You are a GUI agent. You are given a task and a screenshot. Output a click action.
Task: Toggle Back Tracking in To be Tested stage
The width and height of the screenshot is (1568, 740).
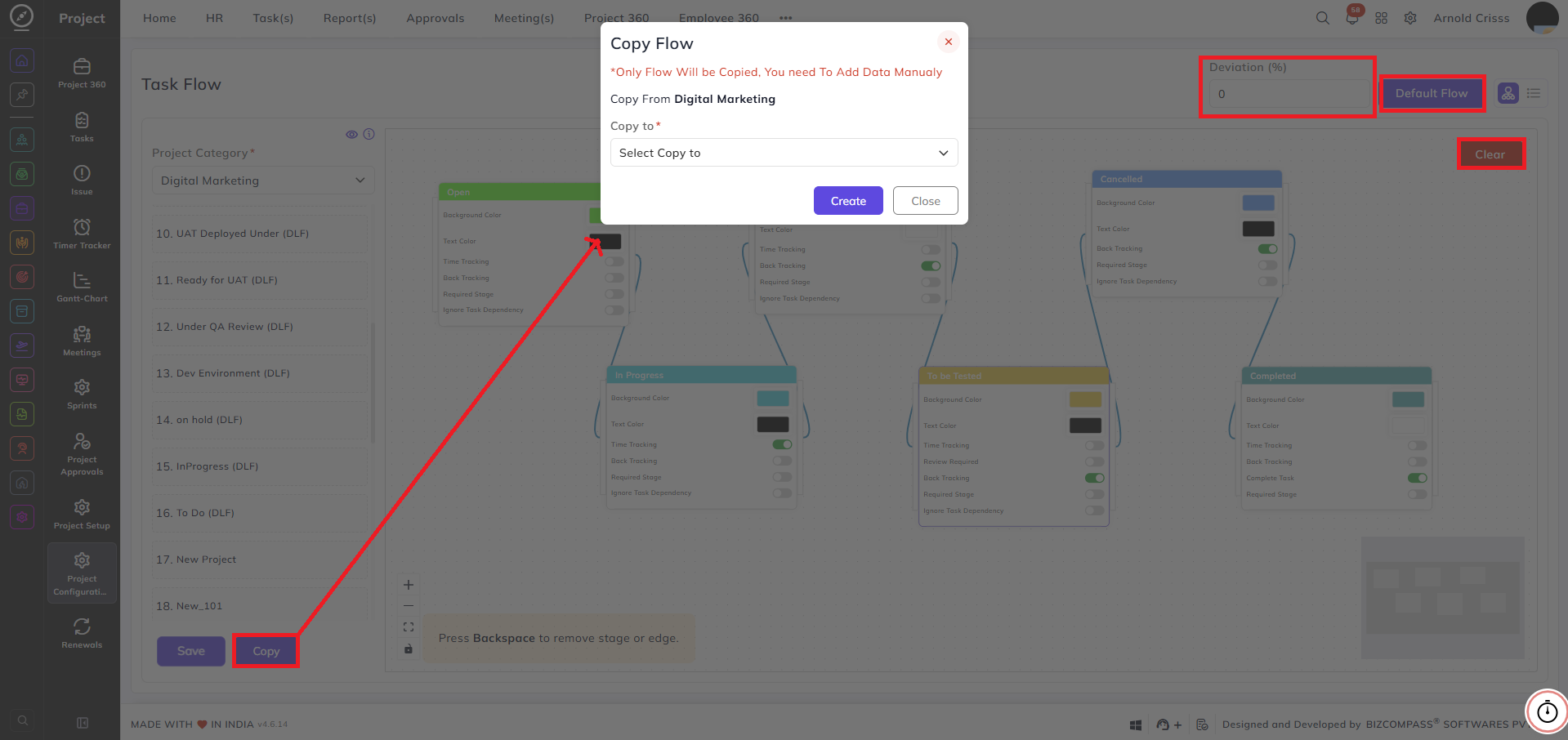[x=1094, y=478]
